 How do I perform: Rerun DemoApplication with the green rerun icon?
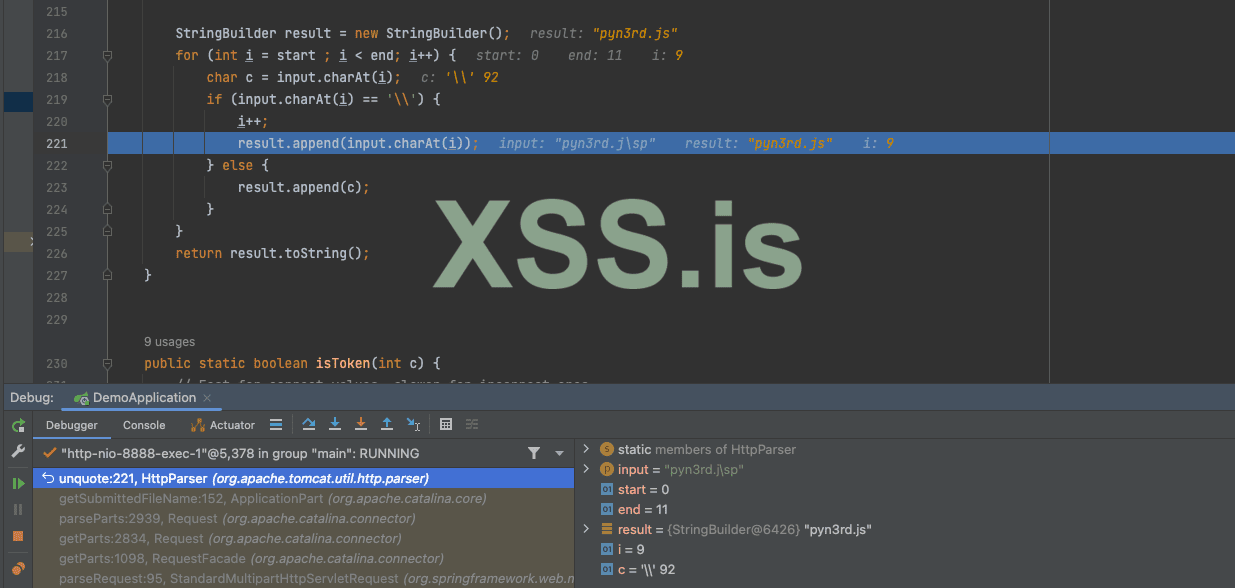(18, 426)
